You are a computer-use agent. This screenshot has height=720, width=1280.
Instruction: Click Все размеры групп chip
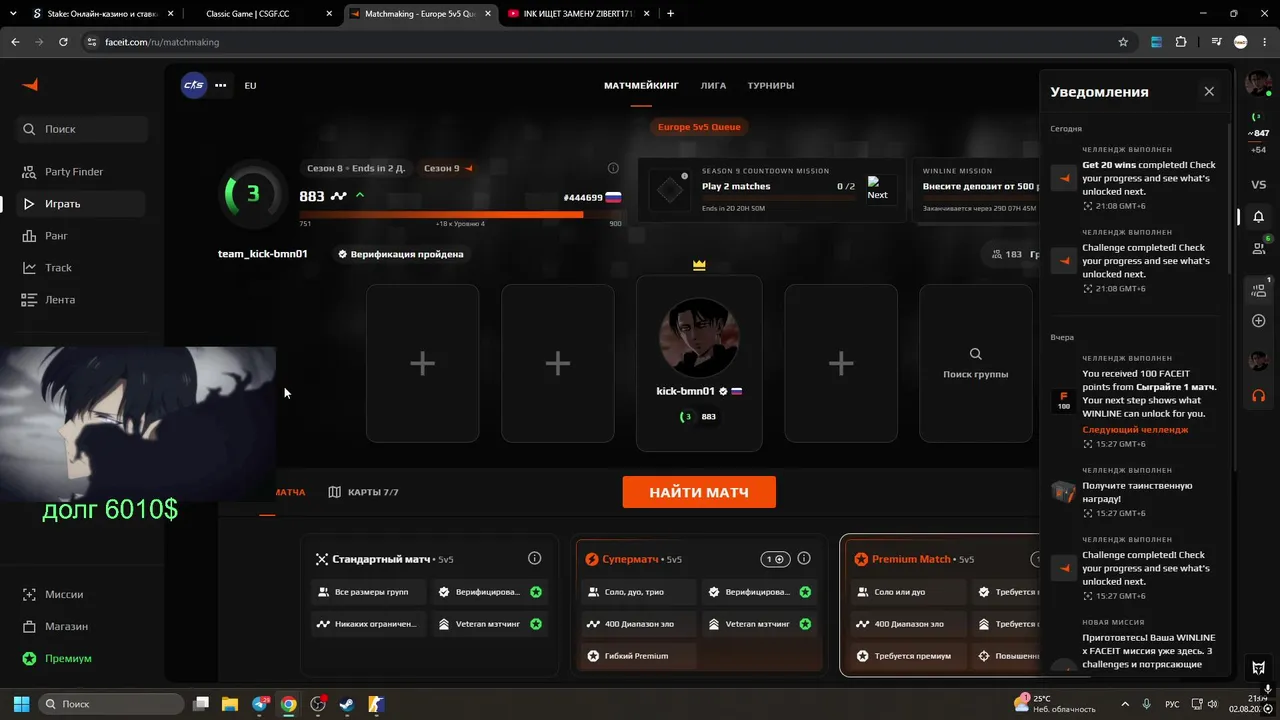368,592
